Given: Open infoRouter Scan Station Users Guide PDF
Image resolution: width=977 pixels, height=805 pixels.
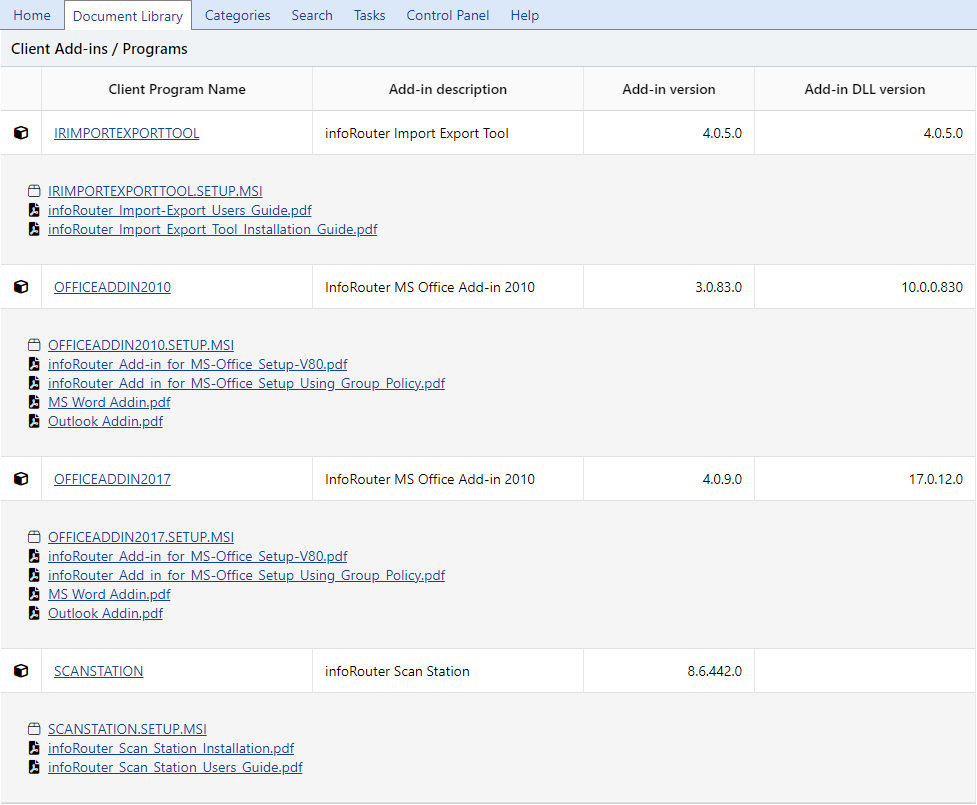Looking at the screenshot, I should (175, 767).
